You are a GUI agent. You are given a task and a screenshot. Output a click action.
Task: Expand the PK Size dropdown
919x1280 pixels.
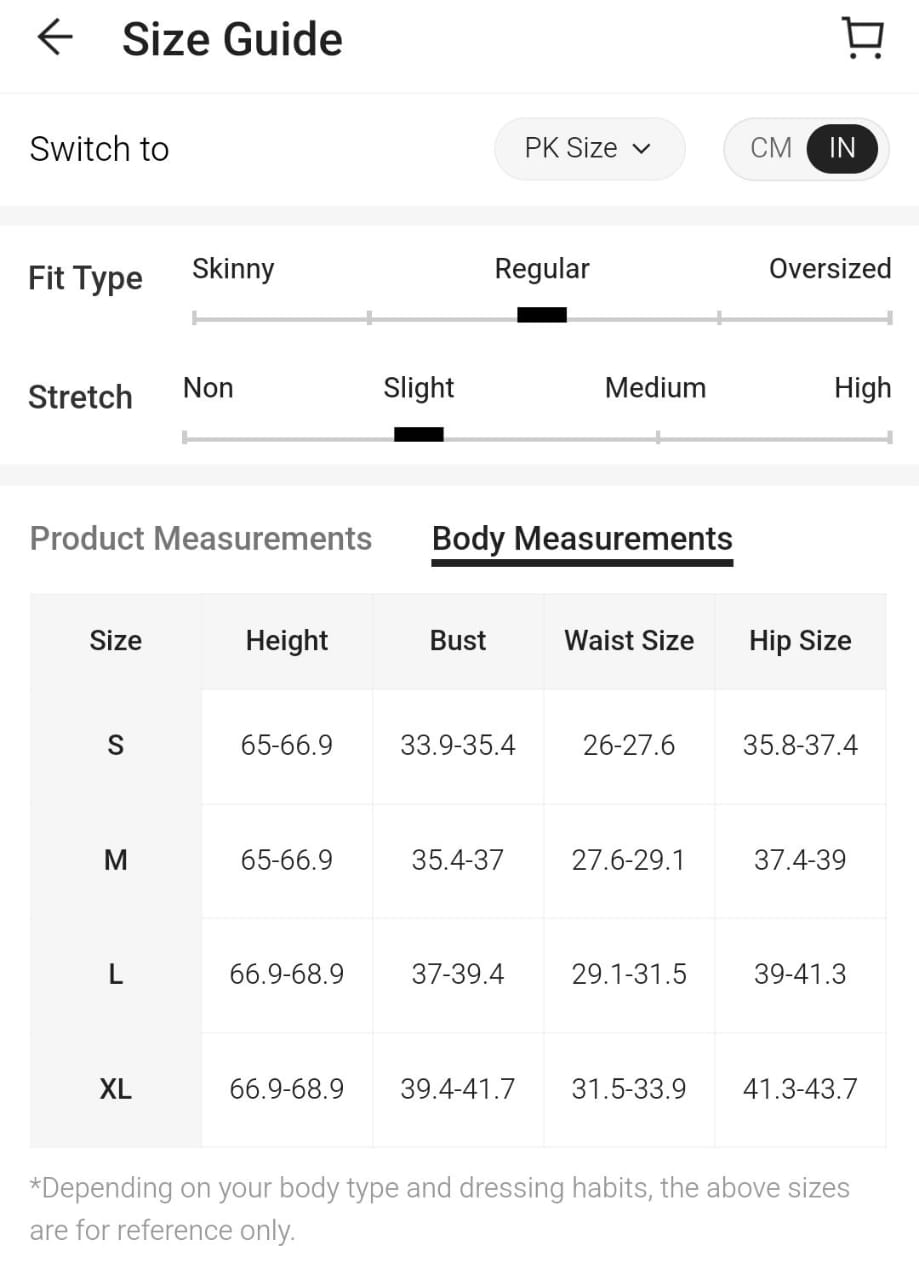click(x=588, y=149)
